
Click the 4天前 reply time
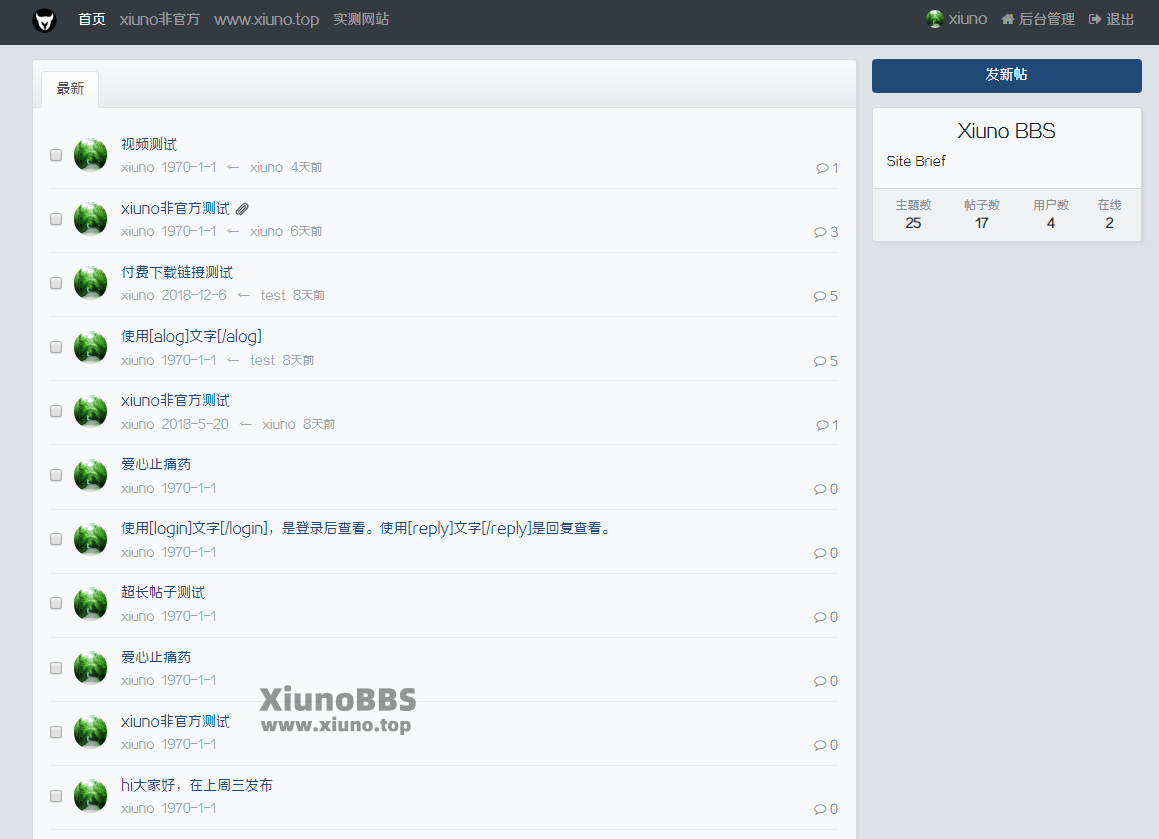point(306,168)
